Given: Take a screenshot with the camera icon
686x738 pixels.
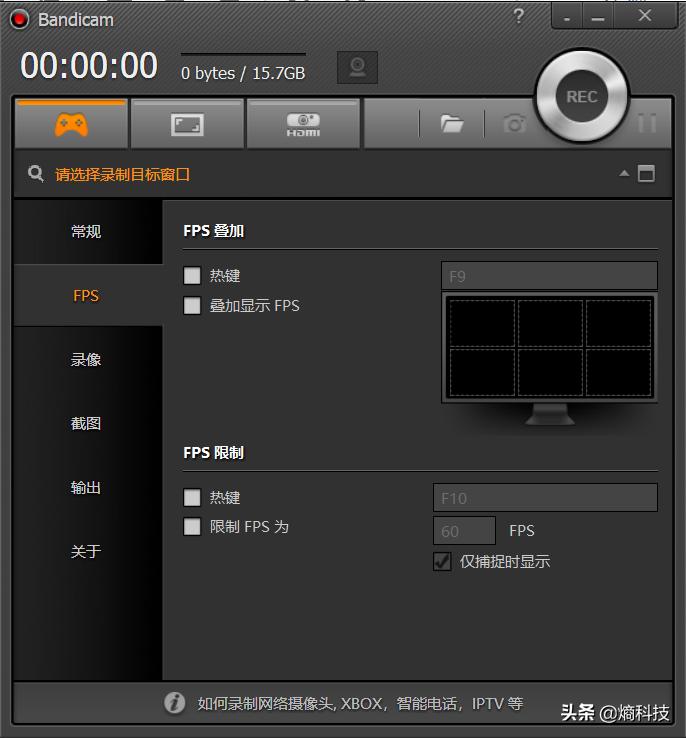Looking at the screenshot, I should pos(514,124).
